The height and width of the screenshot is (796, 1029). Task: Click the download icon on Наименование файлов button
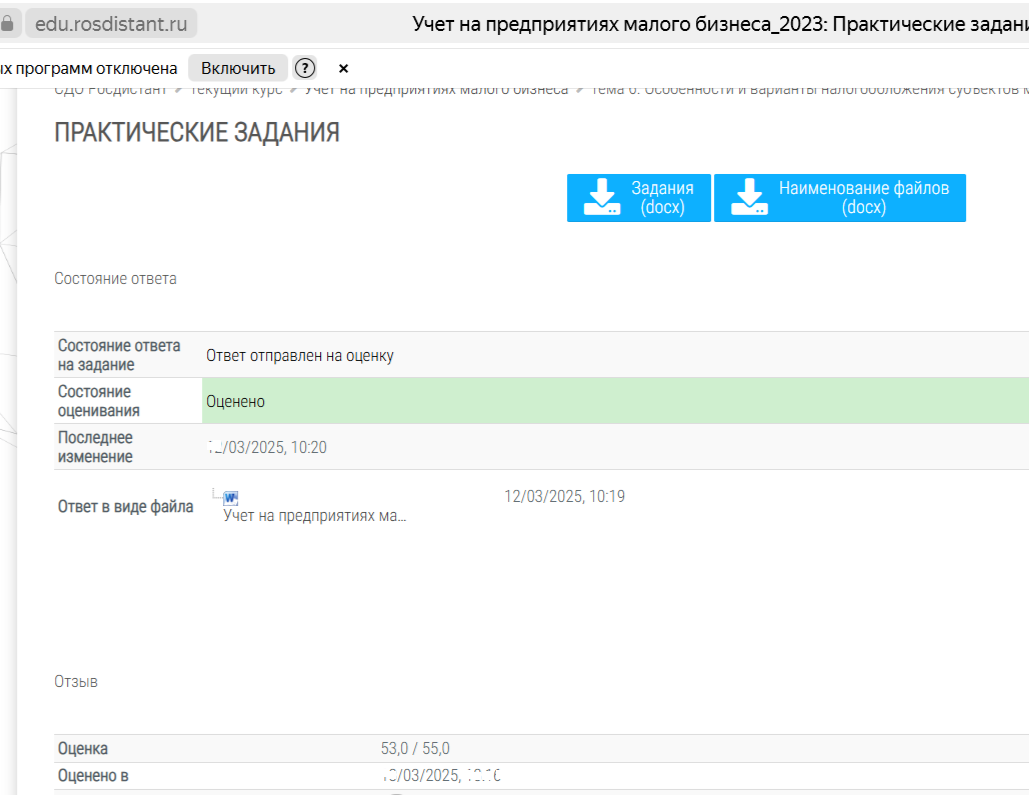click(749, 197)
